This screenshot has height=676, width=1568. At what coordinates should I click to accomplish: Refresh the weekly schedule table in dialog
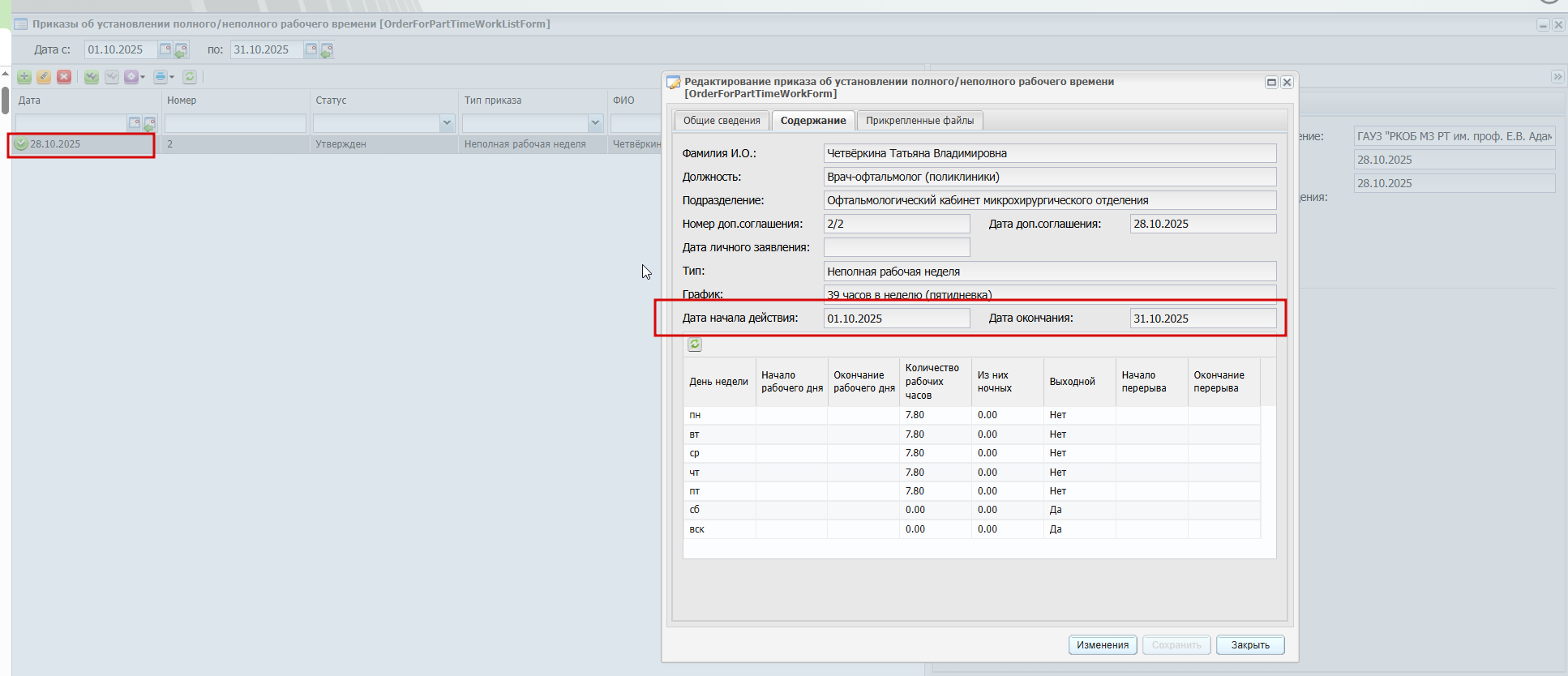(695, 344)
